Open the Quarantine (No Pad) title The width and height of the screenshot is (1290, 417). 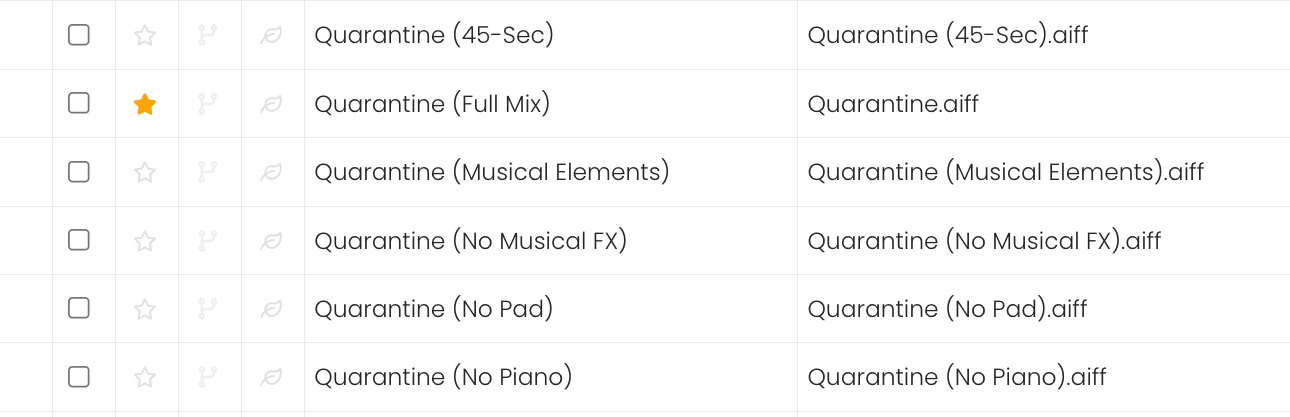[434, 309]
